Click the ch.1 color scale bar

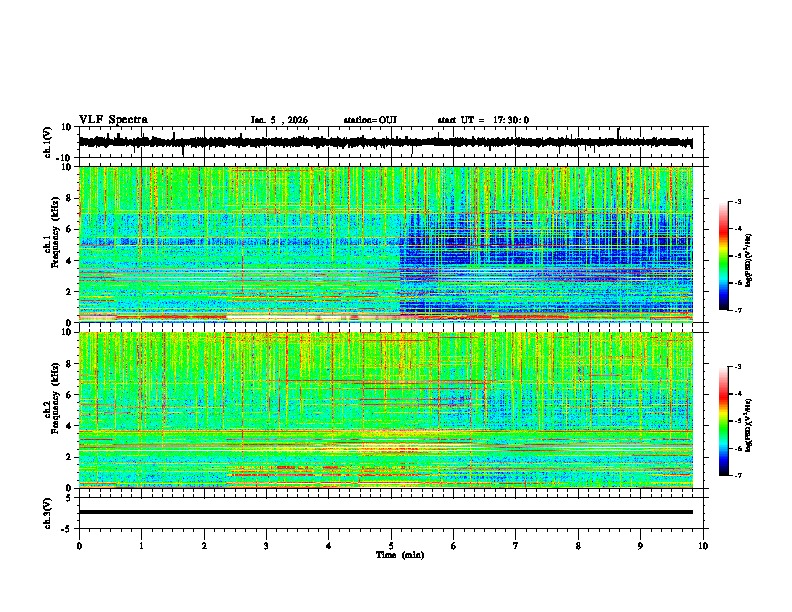point(723,256)
